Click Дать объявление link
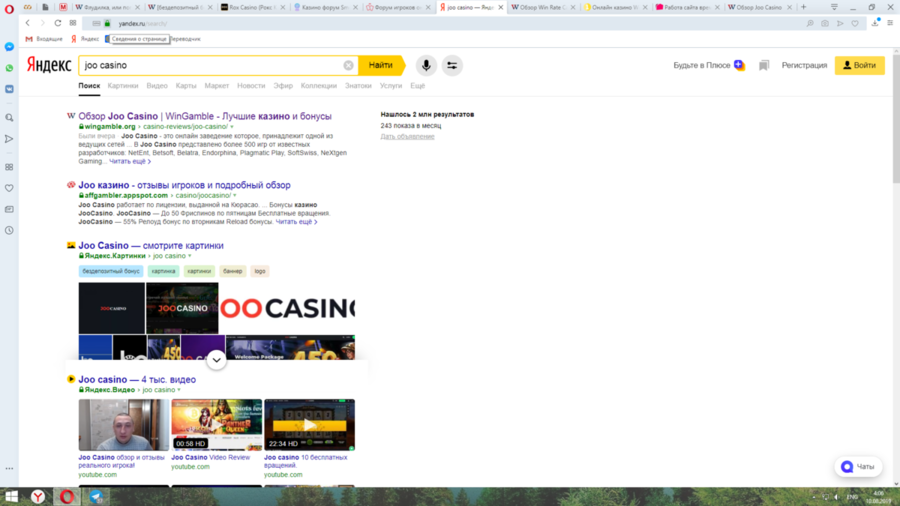This screenshot has width=900, height=506. click(408, 137)
